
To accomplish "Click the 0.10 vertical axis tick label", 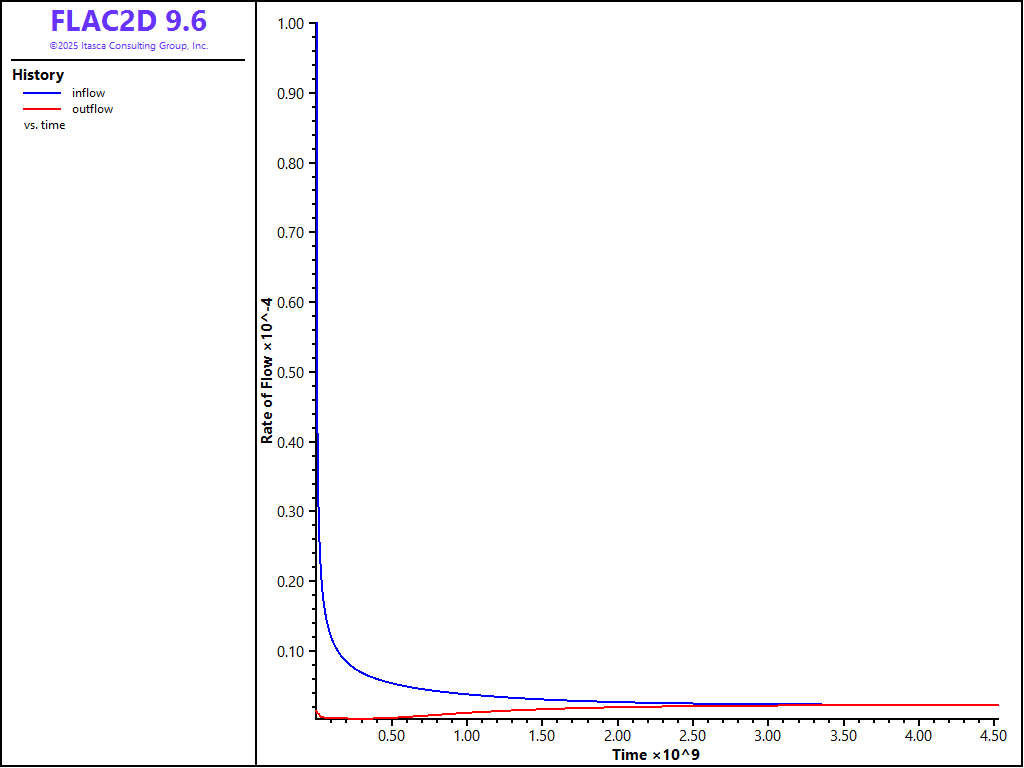I will click(x=289, y=651).
